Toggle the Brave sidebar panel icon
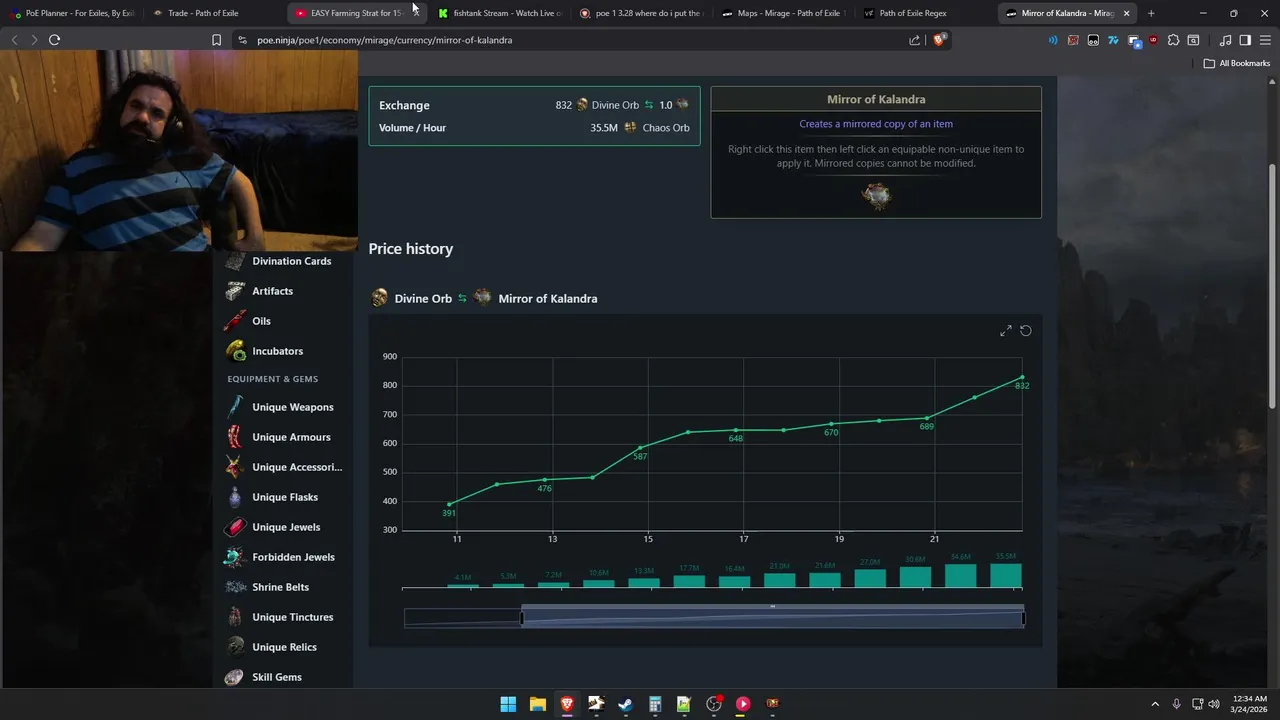 click(x=1245, y=40)
